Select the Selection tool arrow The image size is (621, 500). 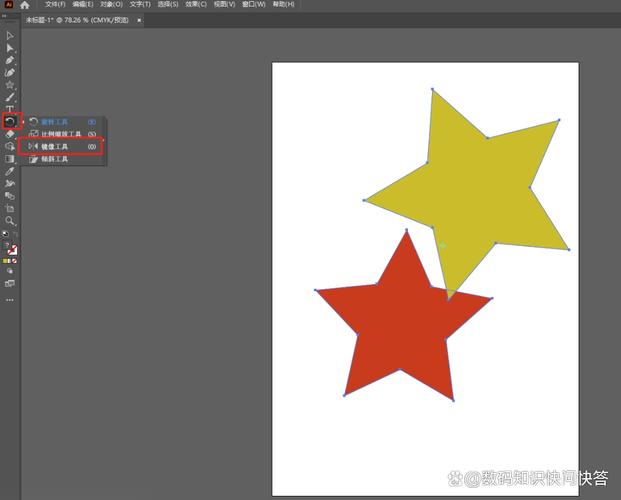[x=10, y=36]
